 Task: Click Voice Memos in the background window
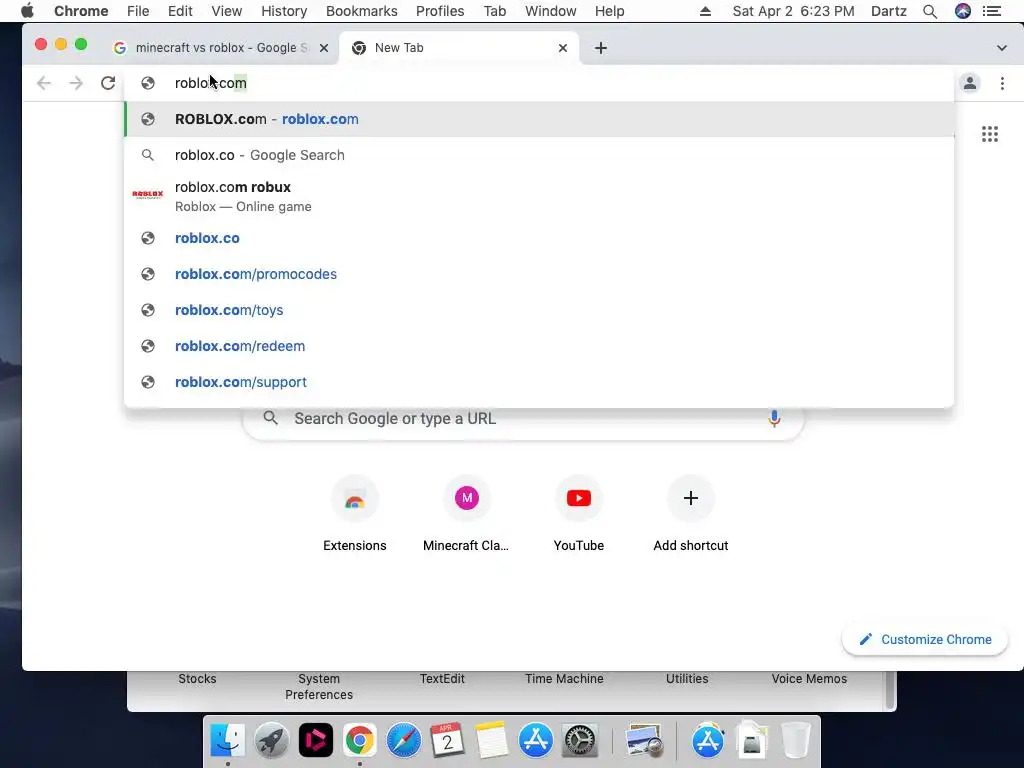[x=809, y=679]
